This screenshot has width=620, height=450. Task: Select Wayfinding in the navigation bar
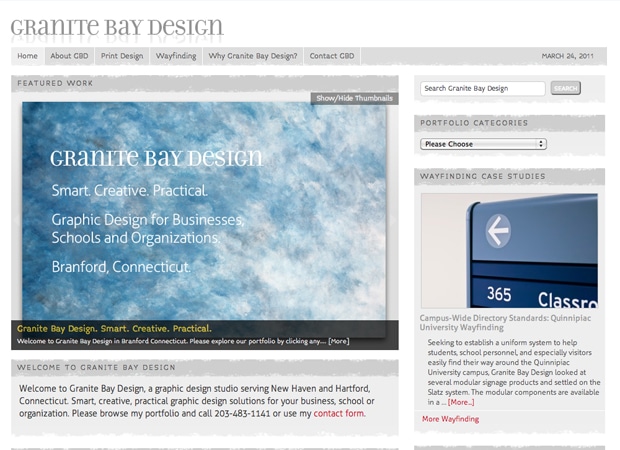pos(176,56)
